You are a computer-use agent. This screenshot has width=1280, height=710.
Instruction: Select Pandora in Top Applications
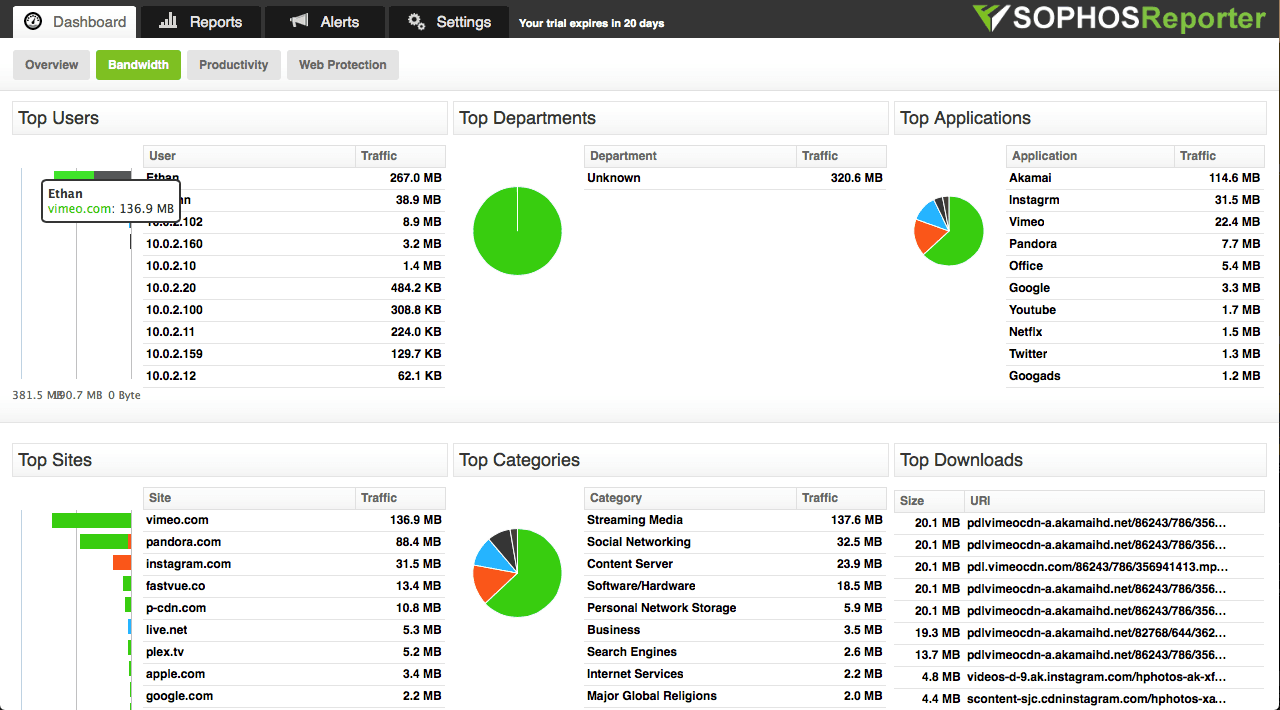point(1135,244)
